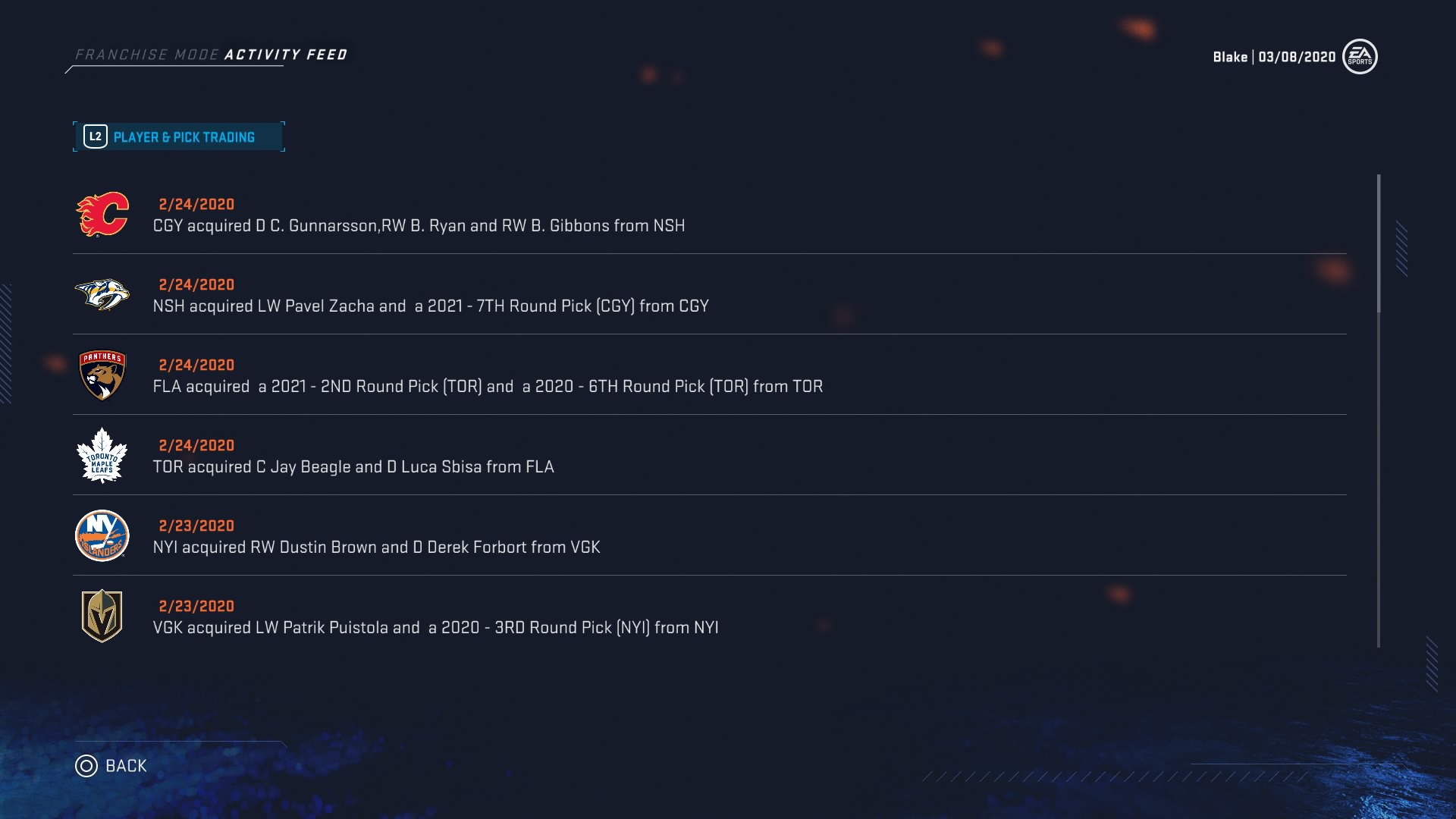This screenshot has height=819, width=1456.
Task: Click the L2 trigger icon
Action: [x=96, y=136]
